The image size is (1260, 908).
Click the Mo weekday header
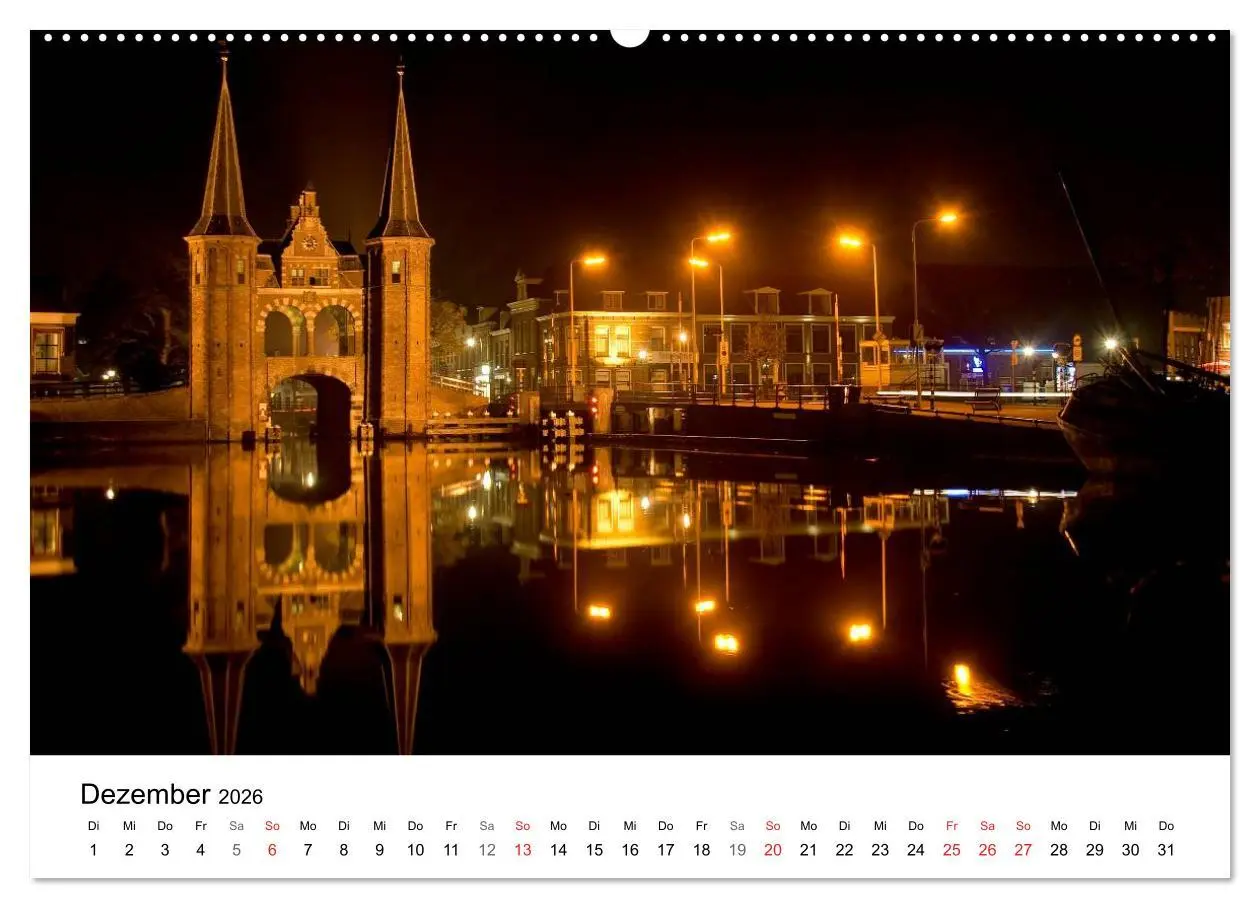coord(307,826)
